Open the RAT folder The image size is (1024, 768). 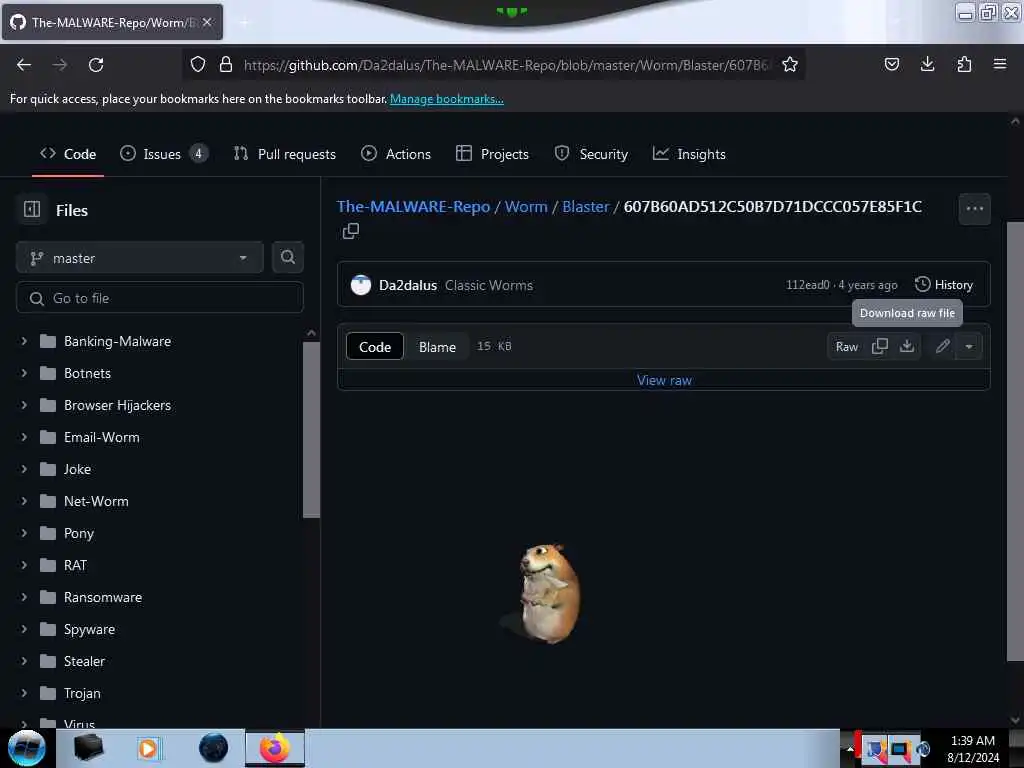click(75, 565)
